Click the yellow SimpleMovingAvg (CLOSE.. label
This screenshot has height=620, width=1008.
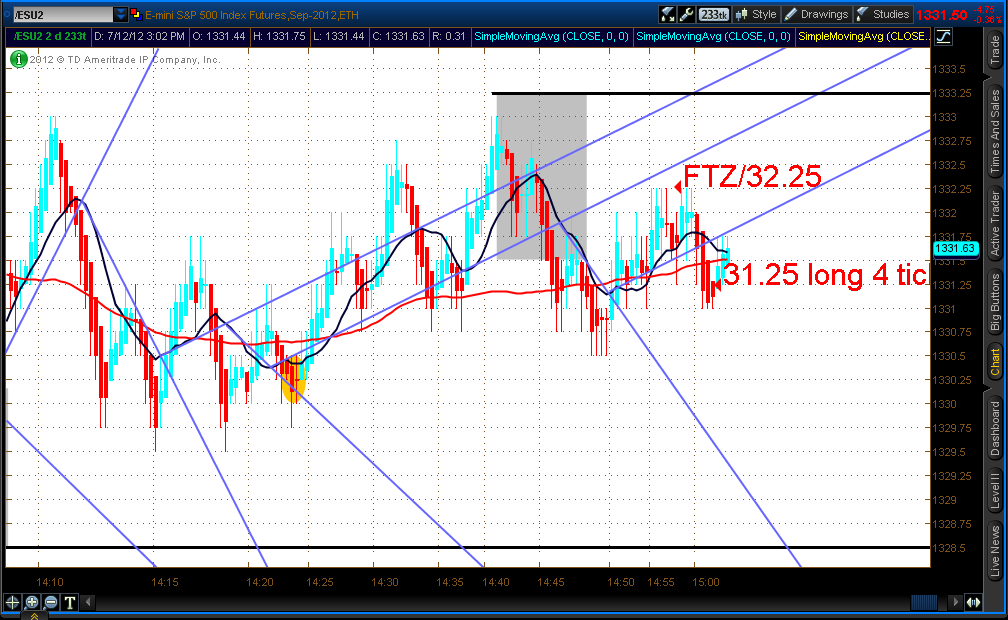(864, 37)
